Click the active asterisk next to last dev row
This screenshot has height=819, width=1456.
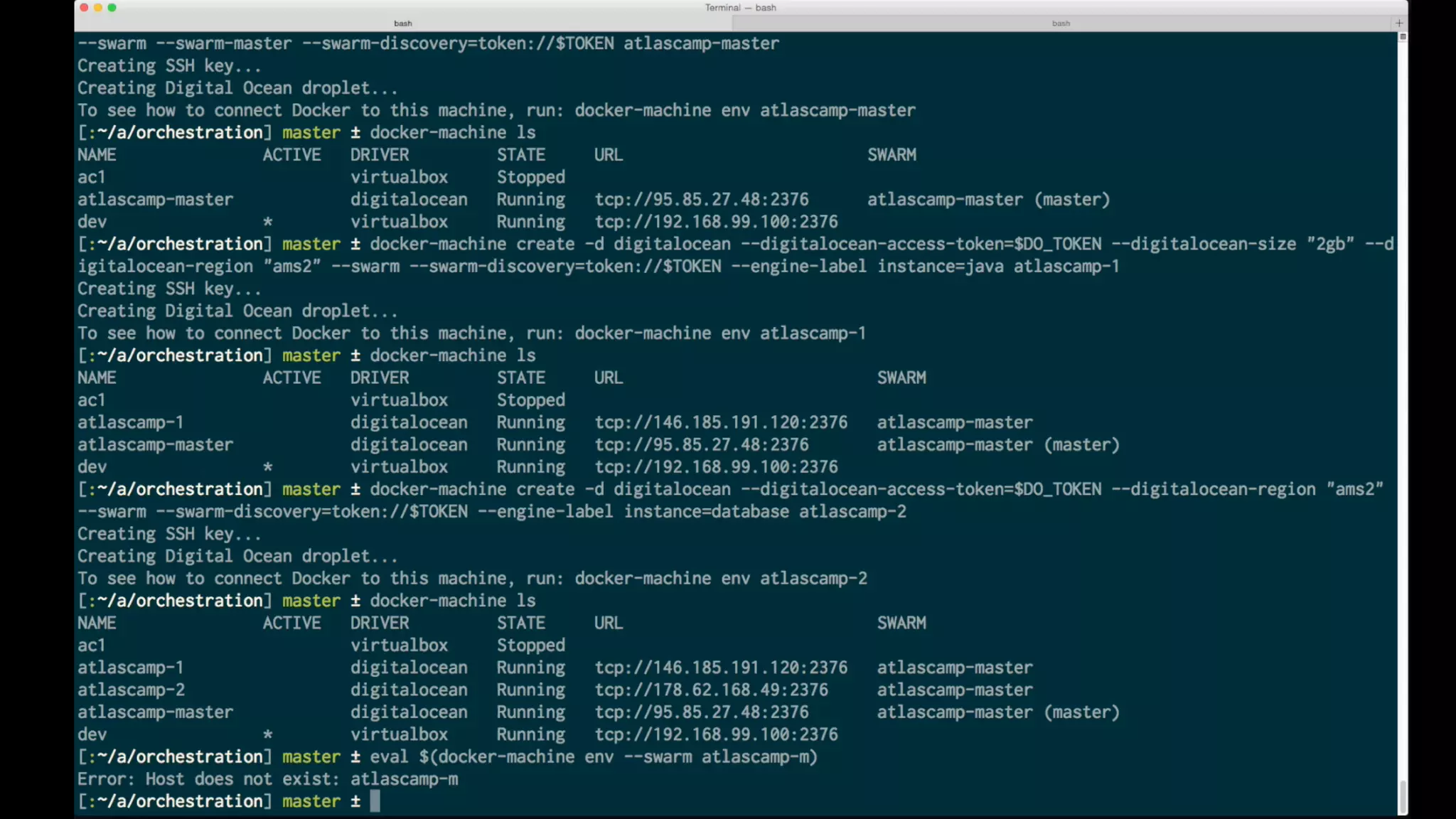pos(268,734)
